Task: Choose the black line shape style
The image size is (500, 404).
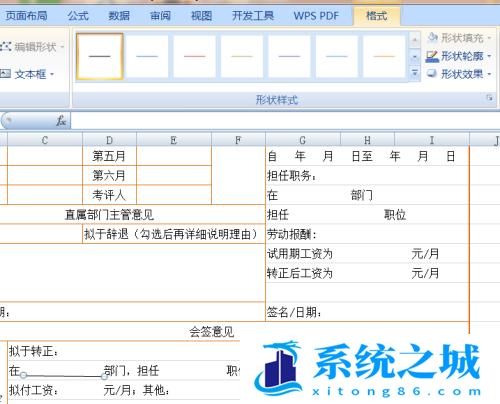Action: (x=100, y=56)
